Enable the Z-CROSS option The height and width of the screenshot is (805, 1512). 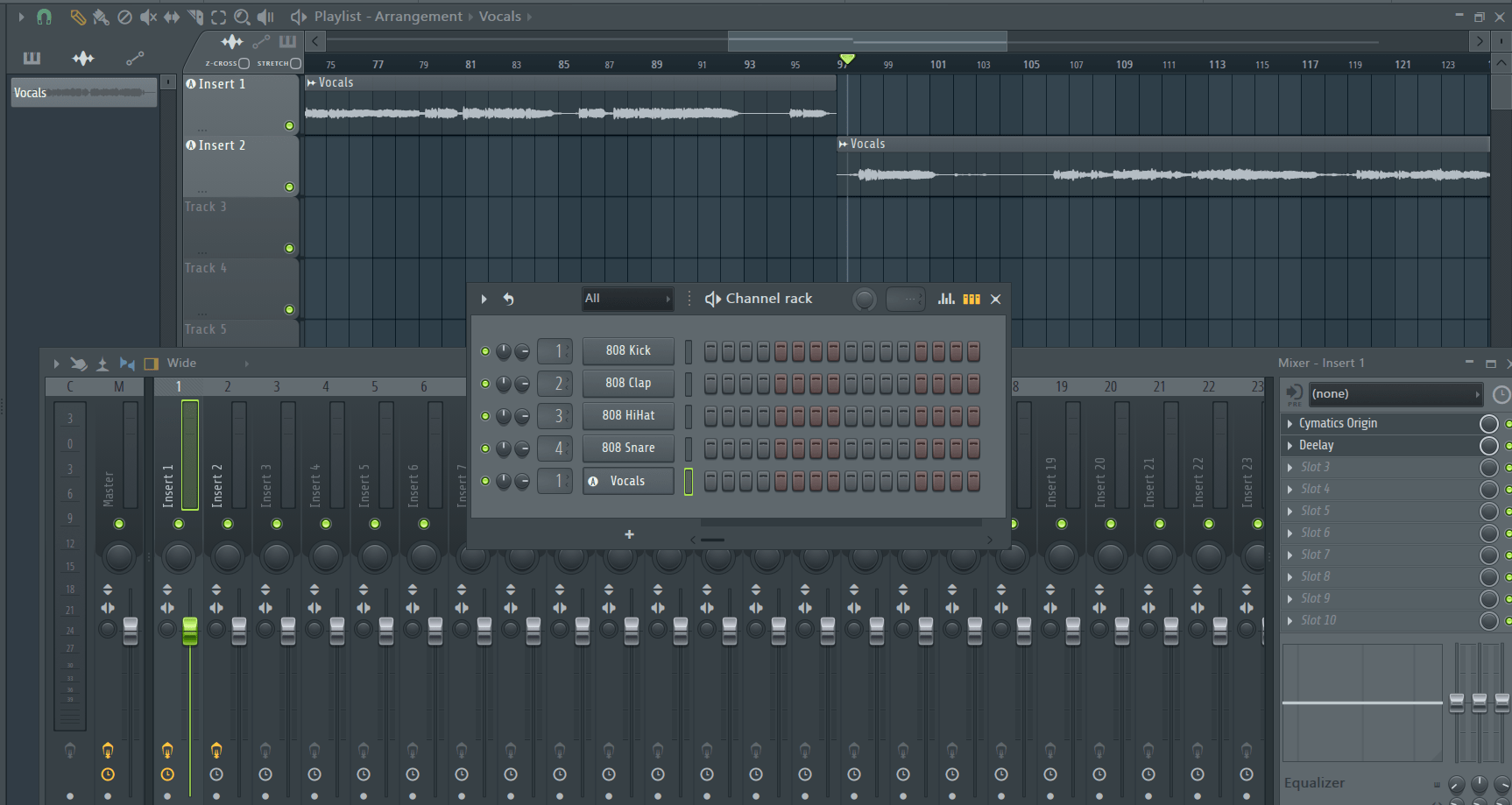(x=246, y=63)
